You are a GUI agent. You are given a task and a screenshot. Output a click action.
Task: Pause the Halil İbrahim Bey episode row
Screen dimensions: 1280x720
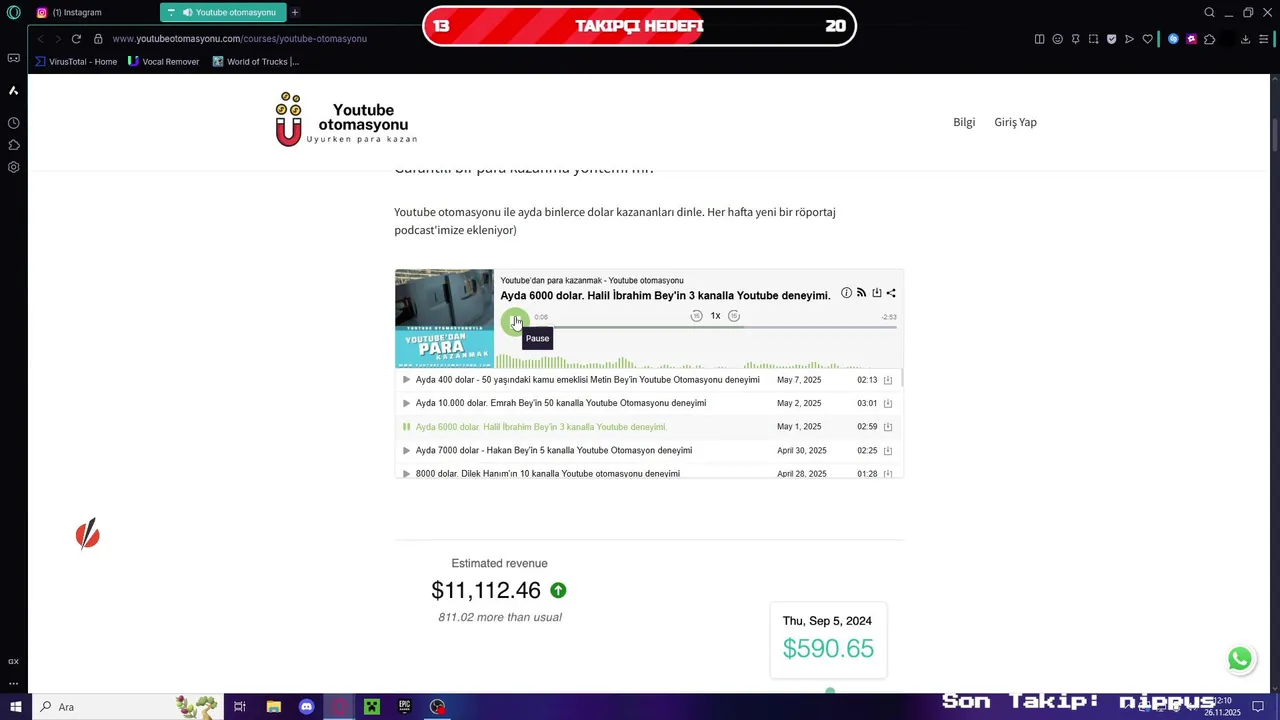pyautogui.click(x=406, y=427)
